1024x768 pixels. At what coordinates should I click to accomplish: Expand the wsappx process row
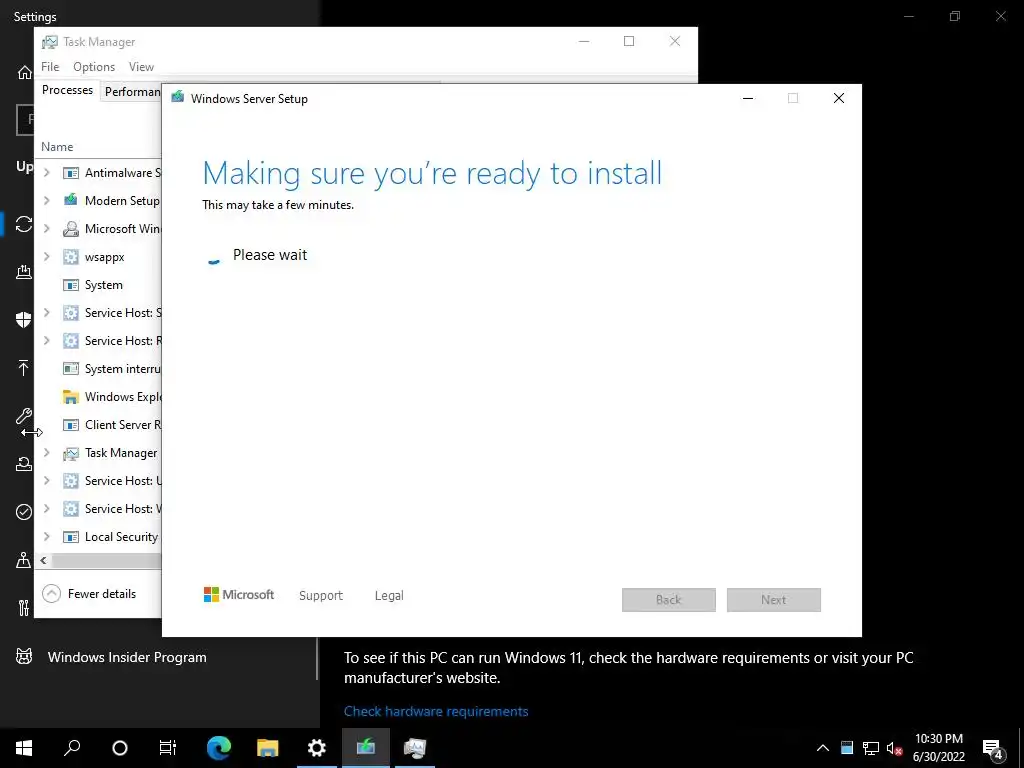coord(46,257)
